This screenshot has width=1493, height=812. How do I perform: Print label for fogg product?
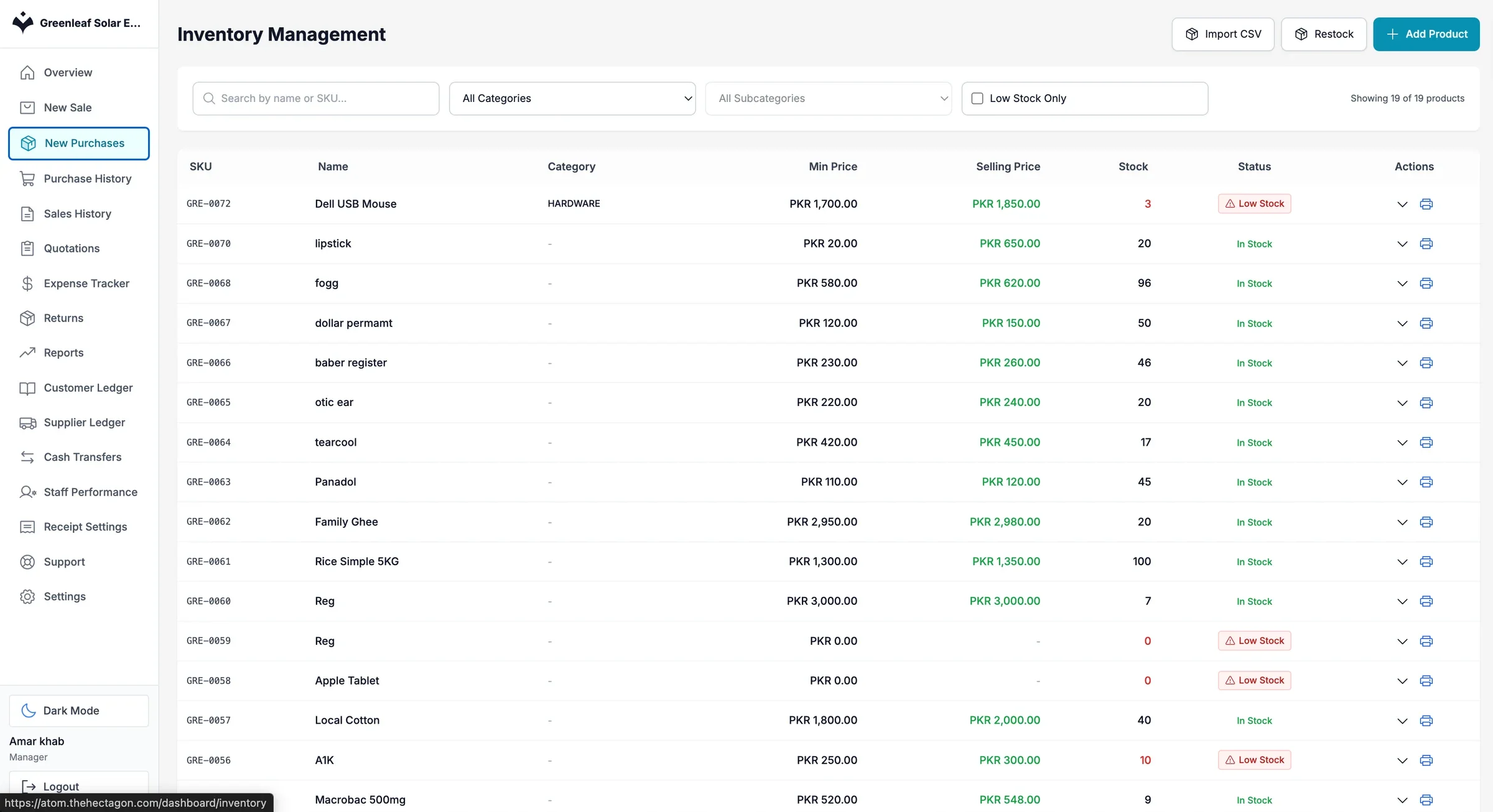[1426, 284]
